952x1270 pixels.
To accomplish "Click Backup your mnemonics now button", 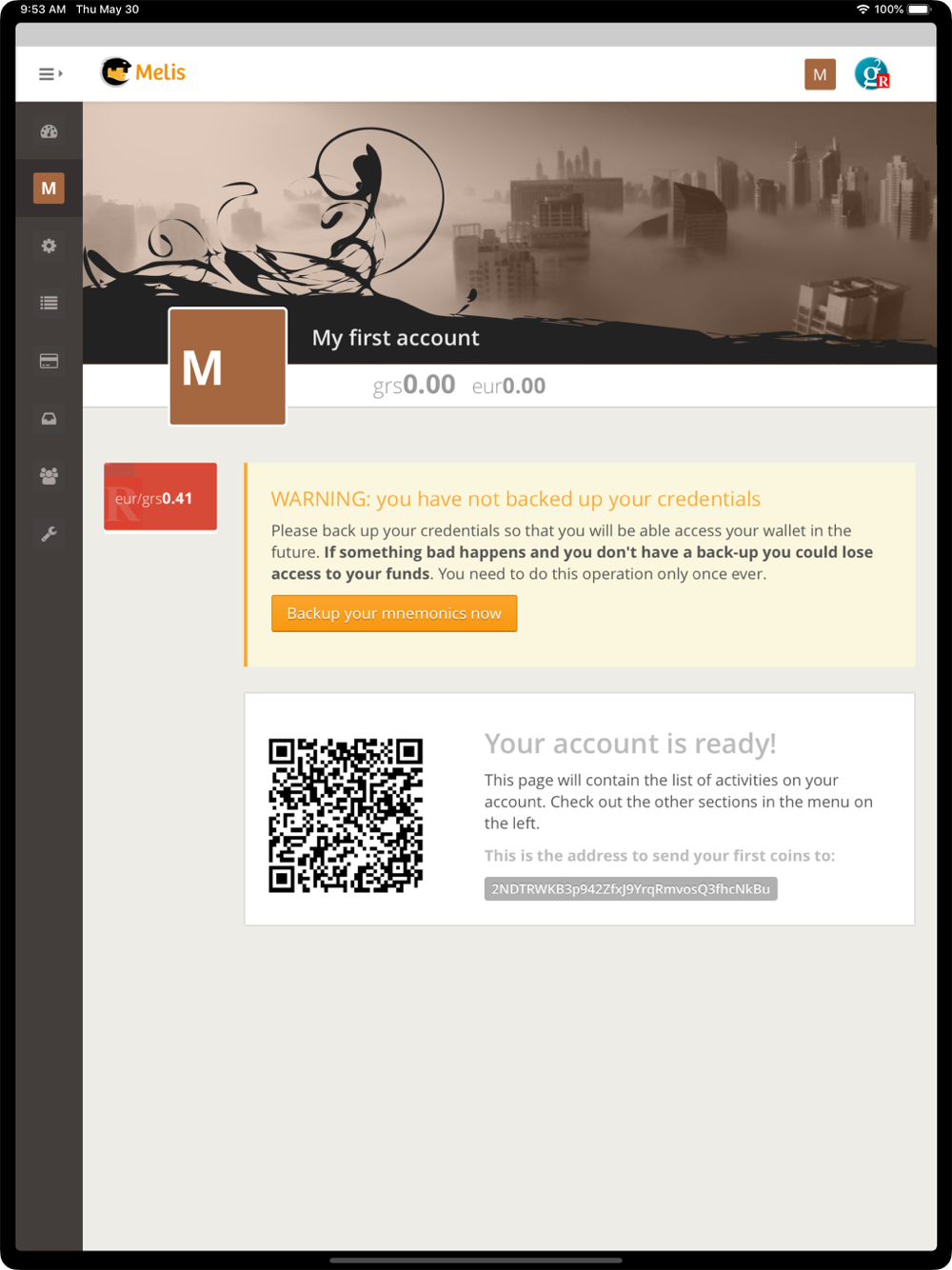I will tap(394, 613).
